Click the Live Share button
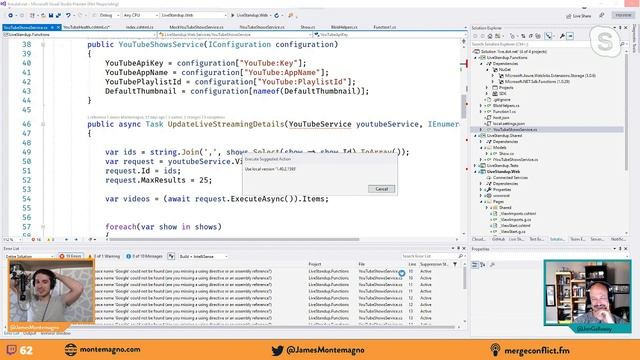This screenshot has width=640, height=360. coord(578,16)
